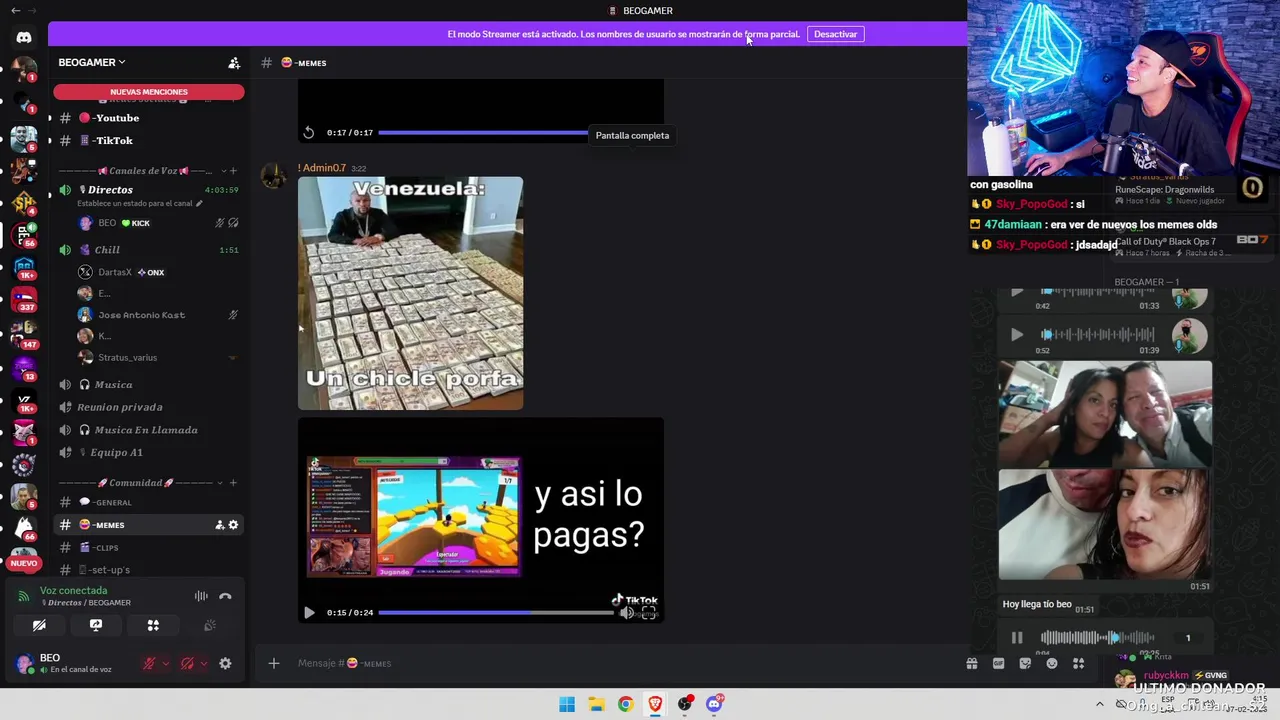The height and width of the screenshot is (720, 1280).
Task: Select Jose Antonio Kast in voice list
Action: pyautogui.click(x=141, y=315)
